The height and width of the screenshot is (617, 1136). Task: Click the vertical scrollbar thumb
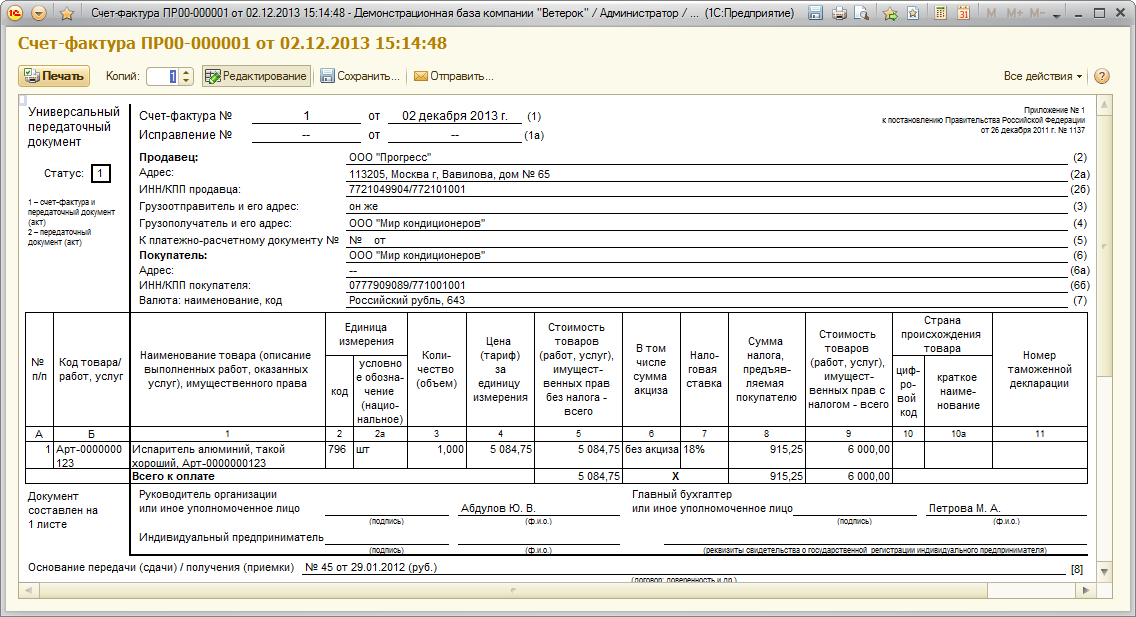click(x=1104, y=245)
